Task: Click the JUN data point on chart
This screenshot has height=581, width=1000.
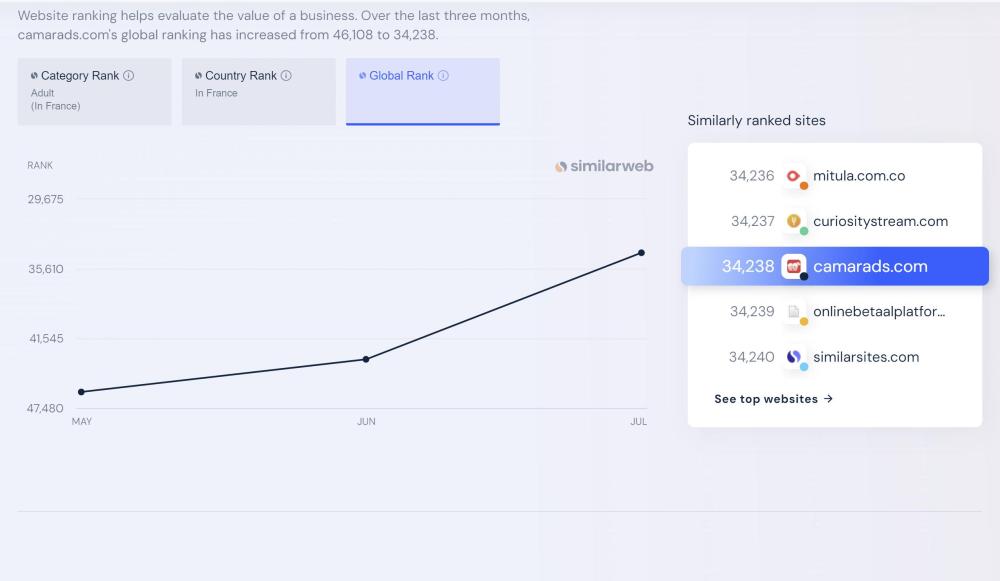Action: click(366, 359)
